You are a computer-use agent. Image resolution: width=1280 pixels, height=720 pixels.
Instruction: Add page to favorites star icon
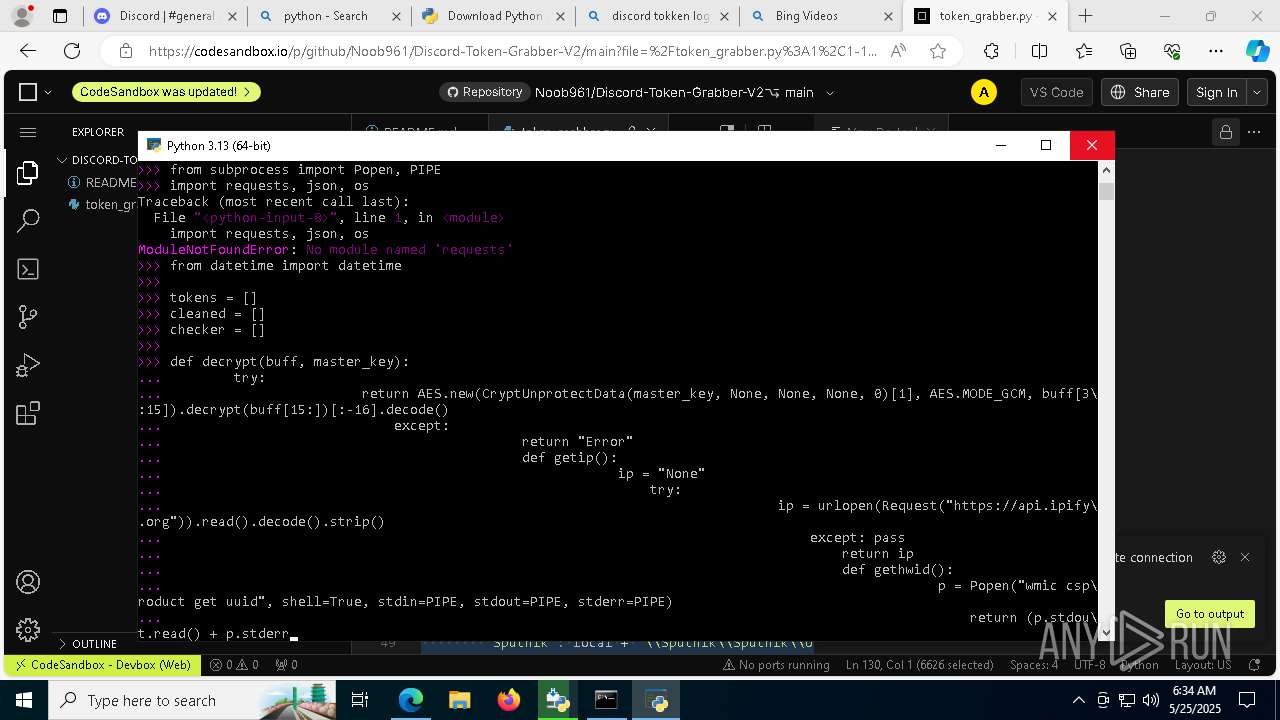[937, 51]
